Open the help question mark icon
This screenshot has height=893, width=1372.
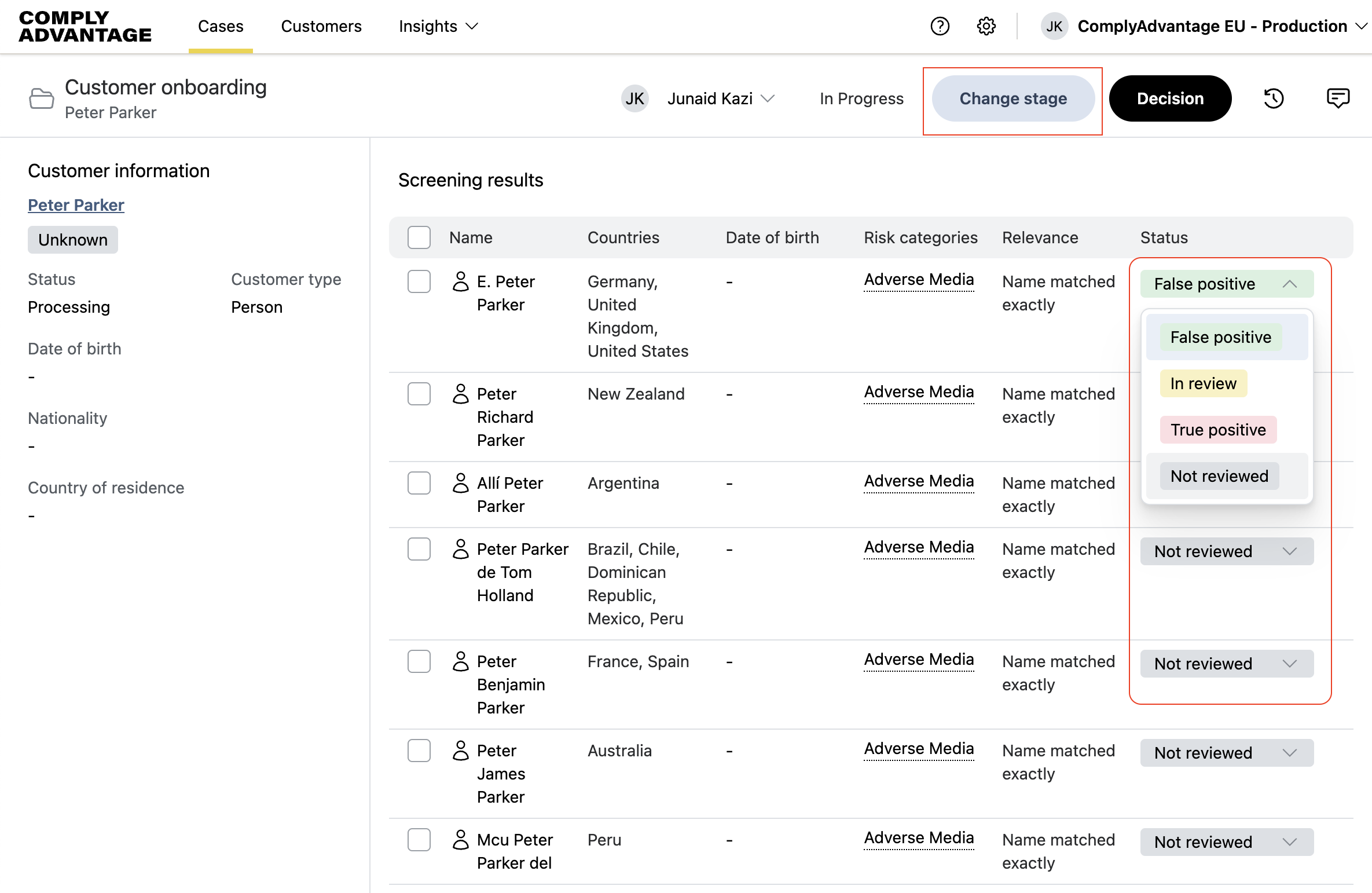pyautogui.click(x=940, y=26)
